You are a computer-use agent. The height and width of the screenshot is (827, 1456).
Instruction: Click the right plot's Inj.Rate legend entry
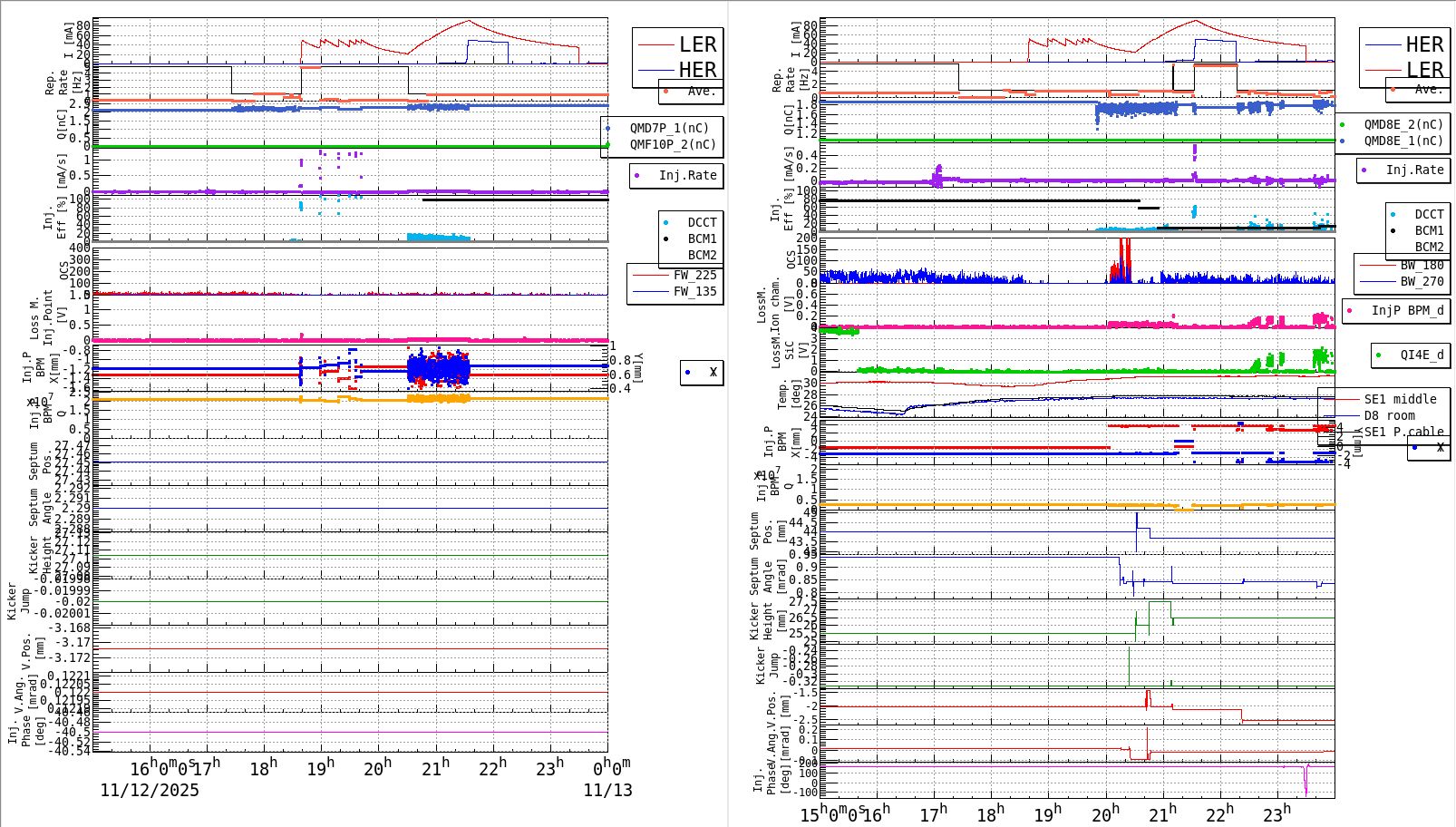(x=1414, y=170)
